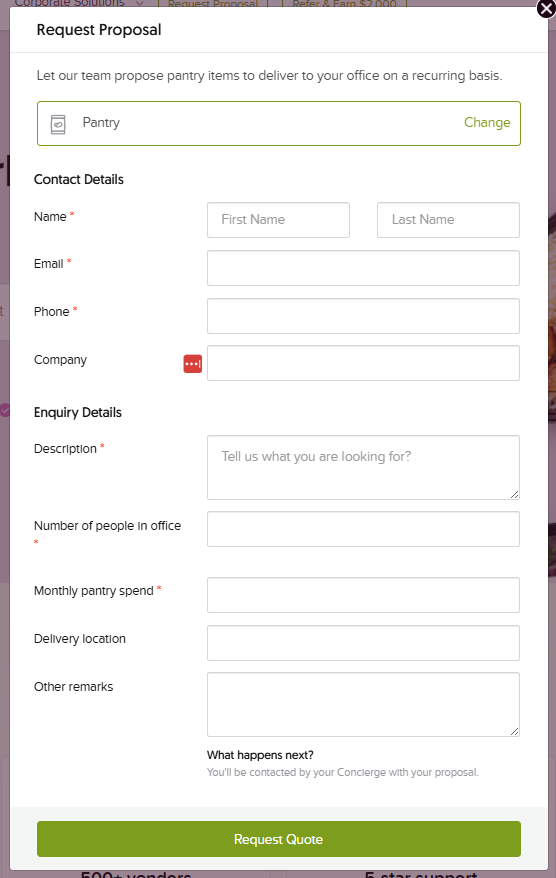This screenshot has width=556, height=878.
Task: Click the Description text area
Action: [363, 468]
